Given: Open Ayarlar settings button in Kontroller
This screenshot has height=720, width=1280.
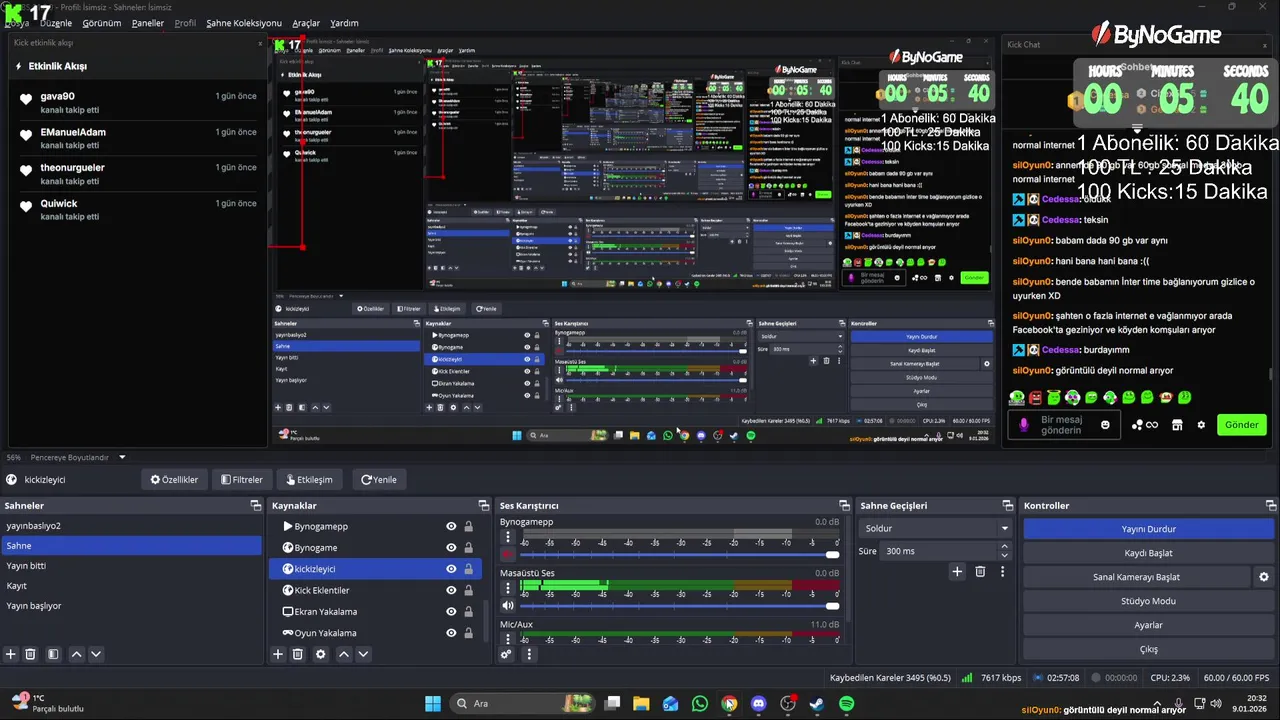Looking at the screenshot, I should [1148, 625].
